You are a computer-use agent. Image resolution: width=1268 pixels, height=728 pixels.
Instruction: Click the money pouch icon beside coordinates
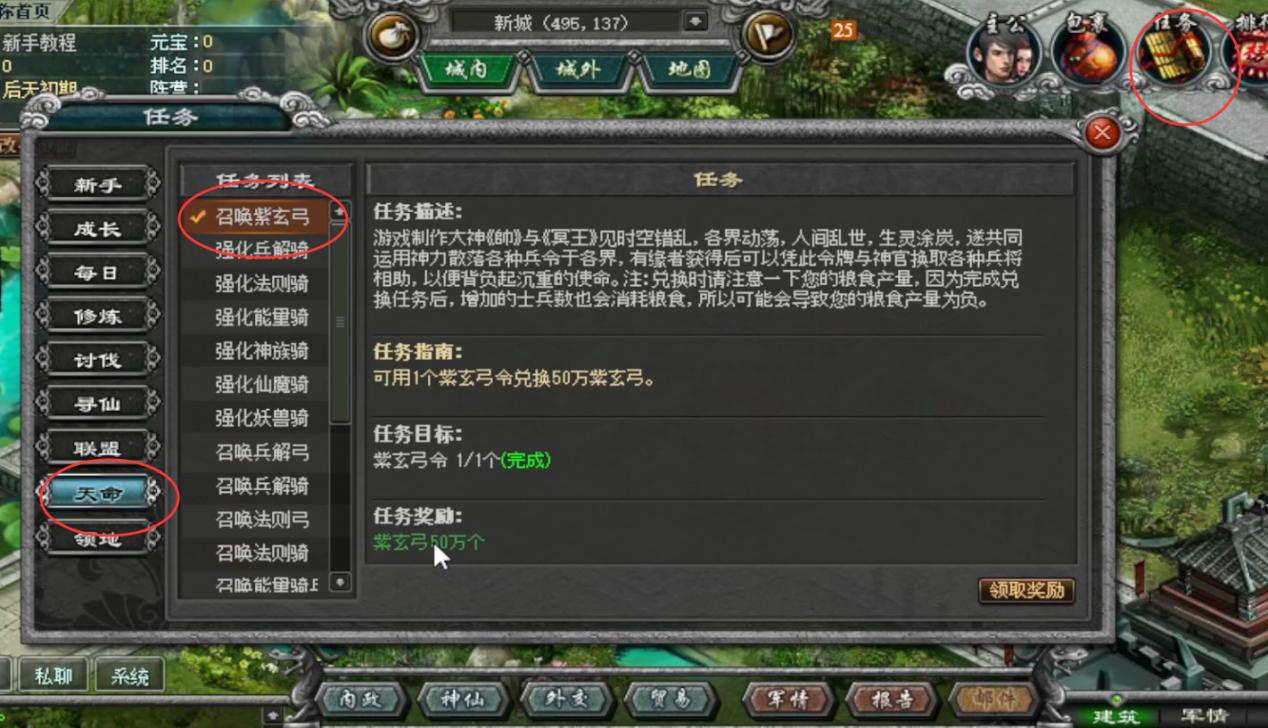(394, 36)
